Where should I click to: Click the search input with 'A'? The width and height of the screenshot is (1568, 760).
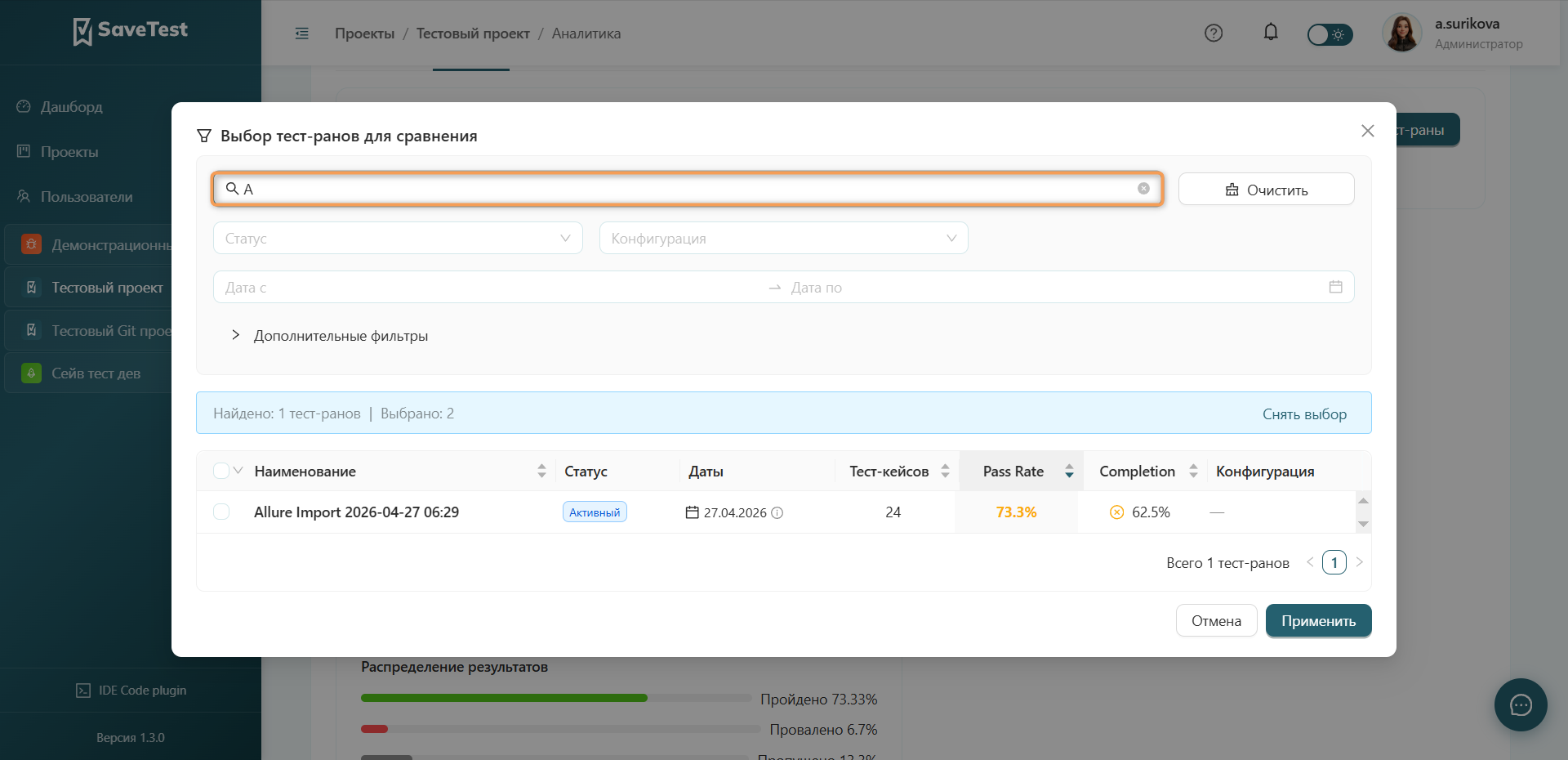688,189
